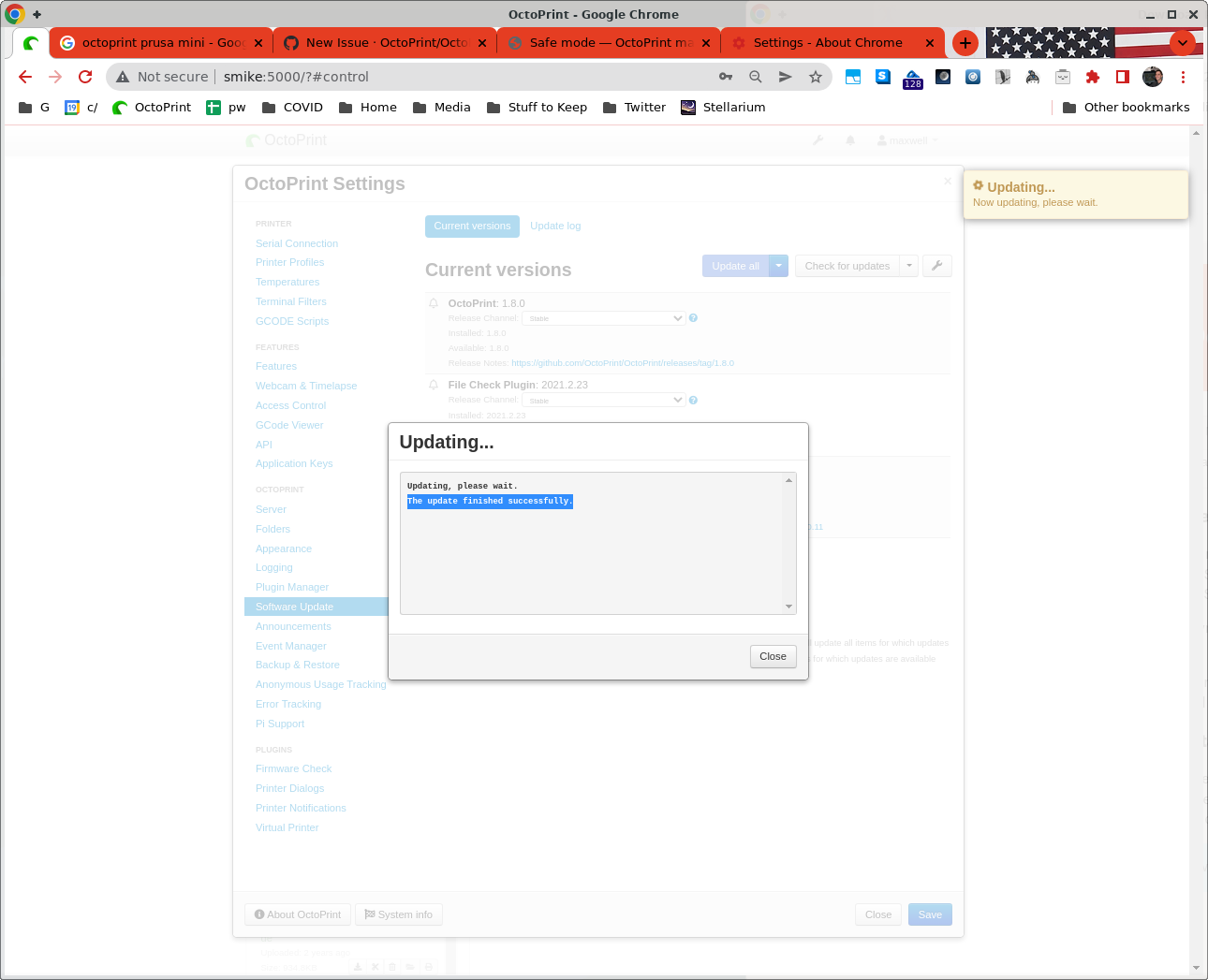Click the Update all button
1208x980 pixels.
coord(735,266)
